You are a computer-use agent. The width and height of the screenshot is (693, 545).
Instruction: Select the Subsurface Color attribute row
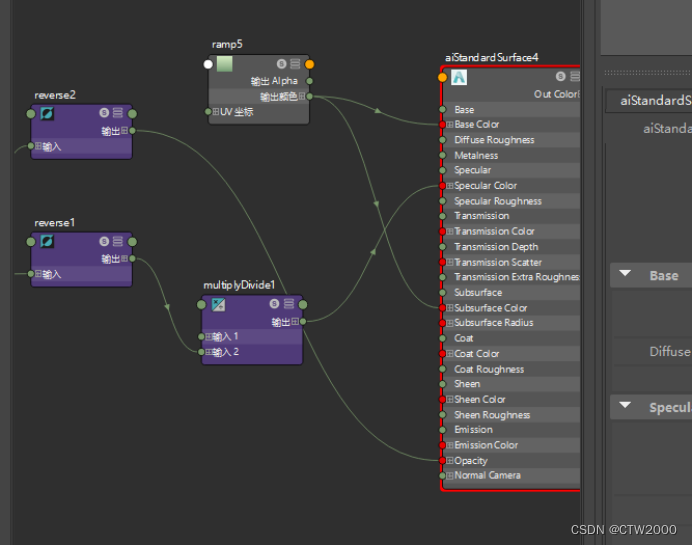pos(511,308)
